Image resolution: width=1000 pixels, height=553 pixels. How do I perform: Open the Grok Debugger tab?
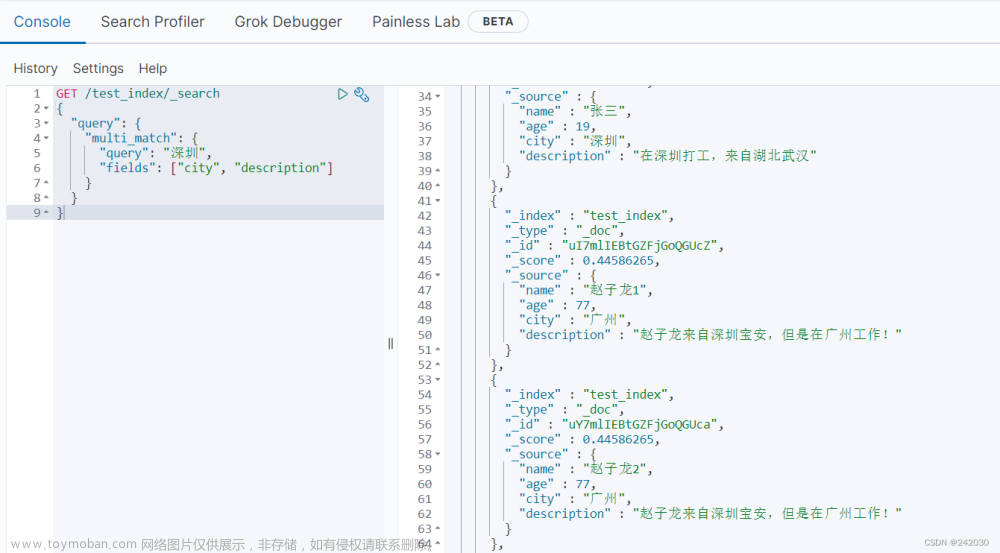pos(288,22)
